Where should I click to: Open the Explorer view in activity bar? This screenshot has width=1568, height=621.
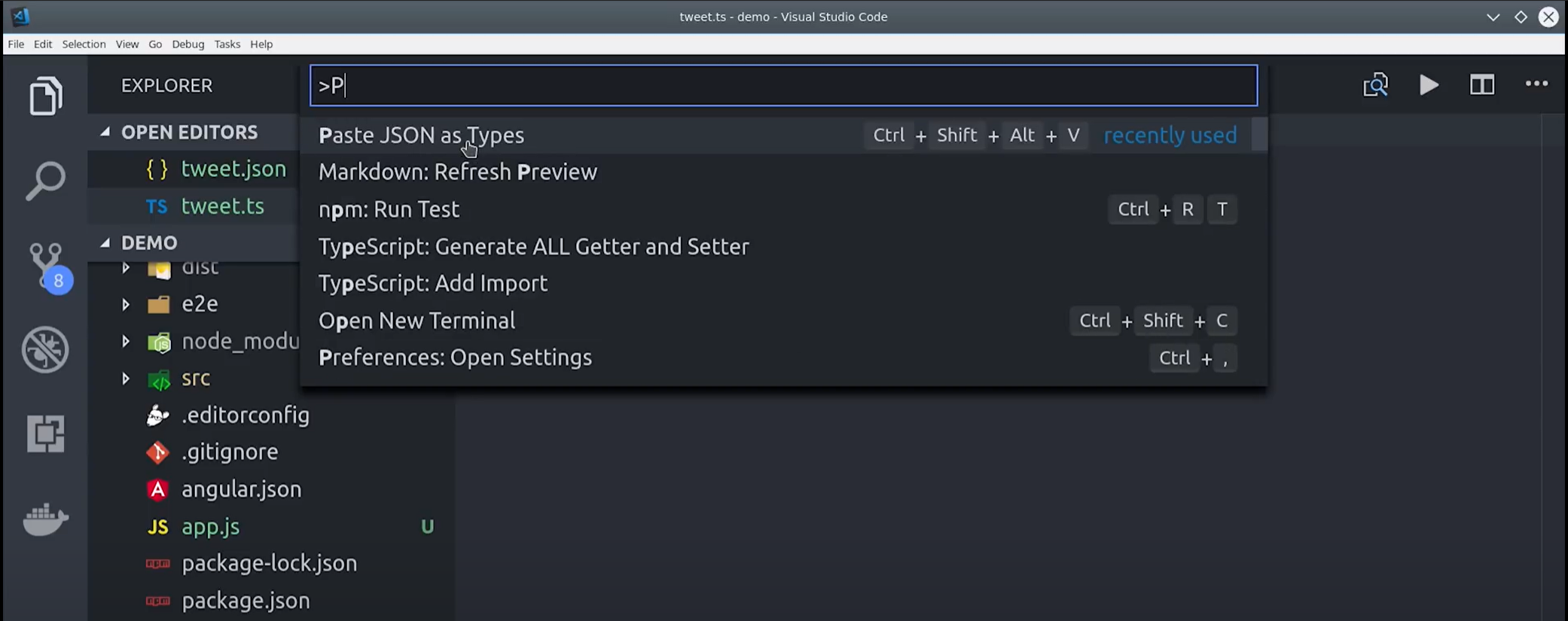(x=45, y=96)
